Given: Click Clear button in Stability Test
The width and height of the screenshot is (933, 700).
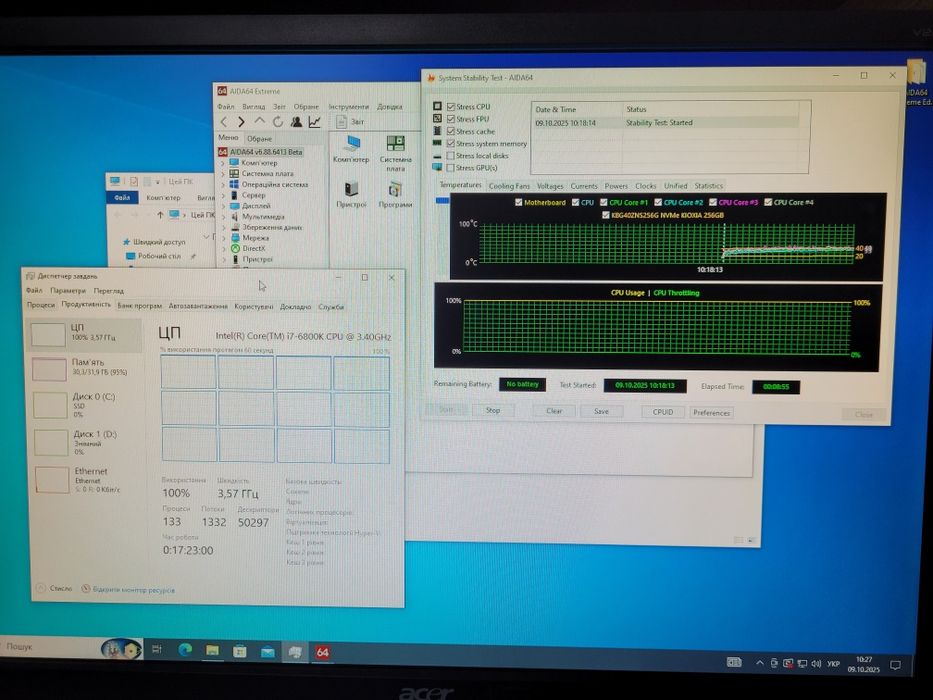Looking at the screenshot, I should click(554, 411).
